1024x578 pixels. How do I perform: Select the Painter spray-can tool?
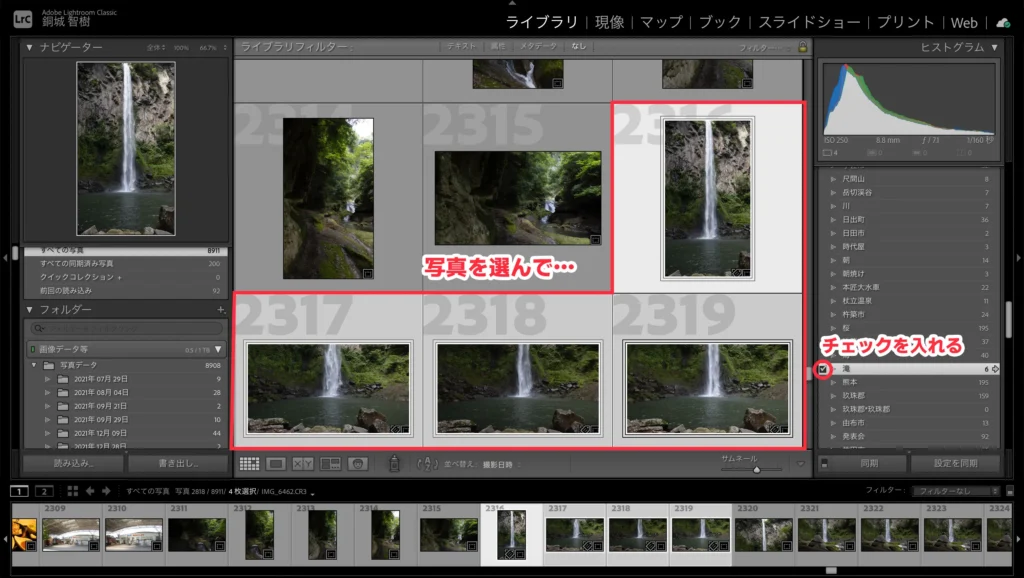tap(394, 463)
